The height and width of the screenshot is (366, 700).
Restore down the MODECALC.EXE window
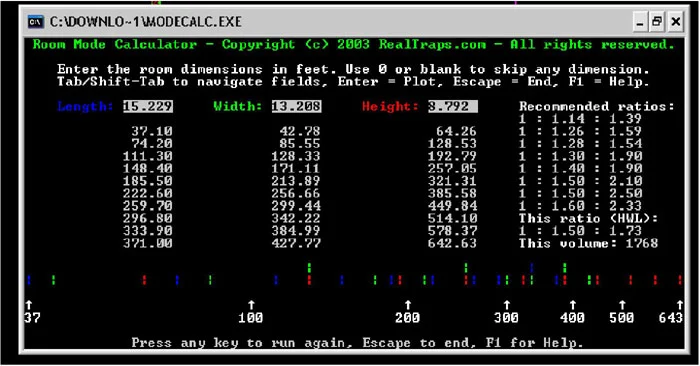[x=657, y=22]
